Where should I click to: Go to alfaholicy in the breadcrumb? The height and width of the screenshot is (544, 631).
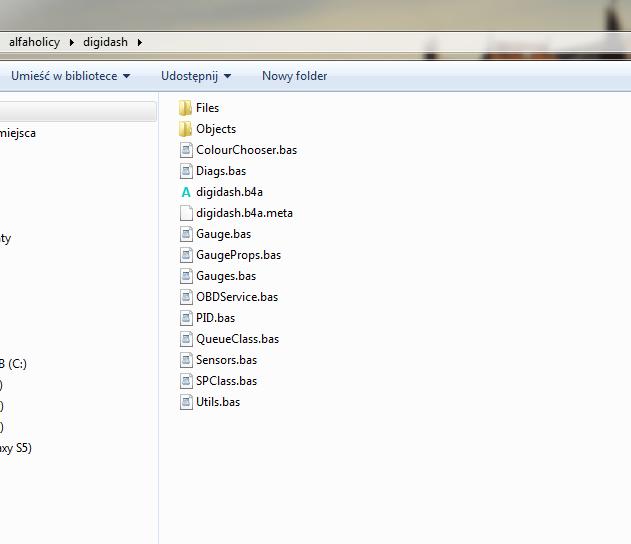34,42
